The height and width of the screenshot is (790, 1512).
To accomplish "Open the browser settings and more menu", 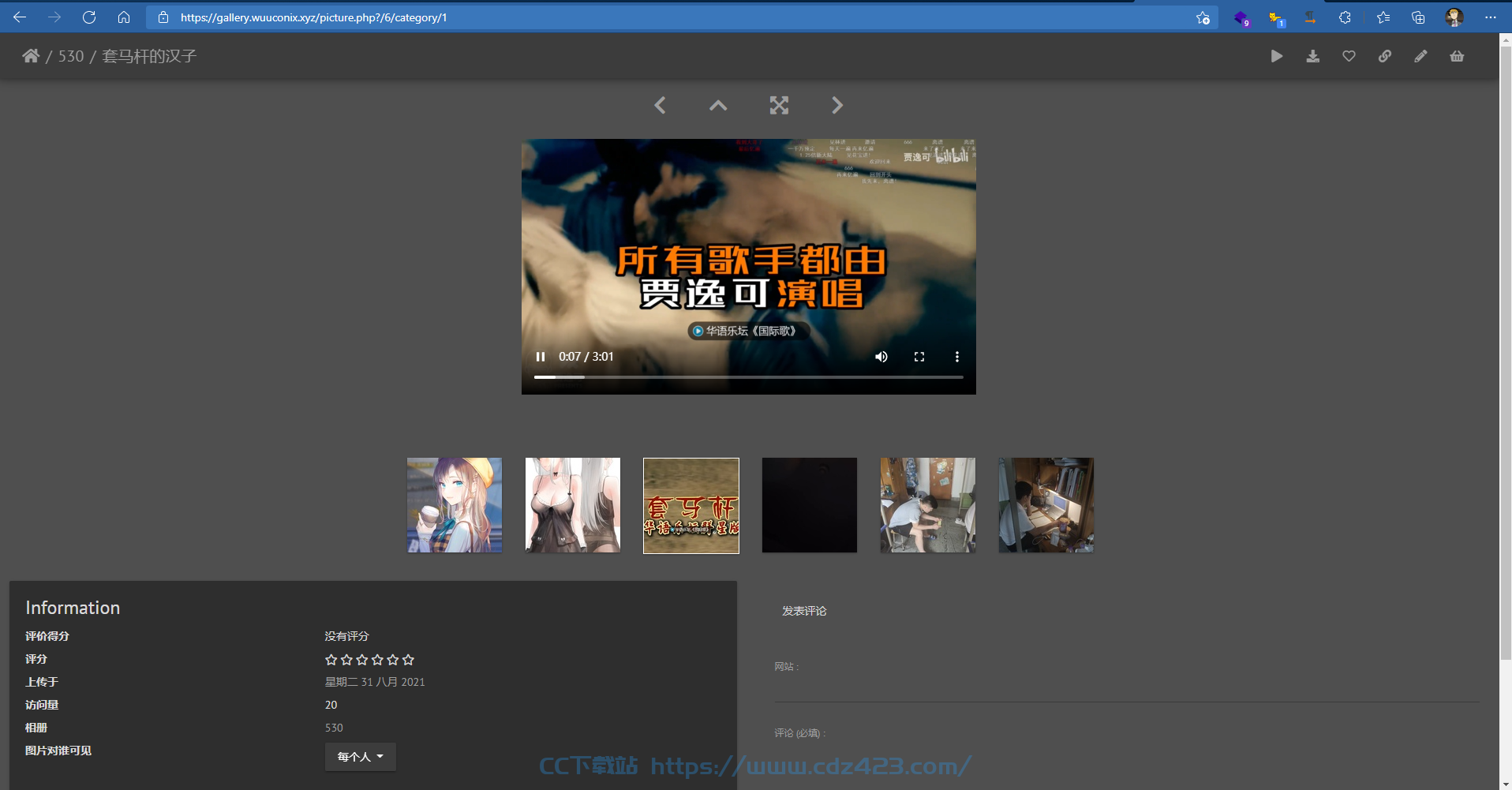I will pos(1490,17).
